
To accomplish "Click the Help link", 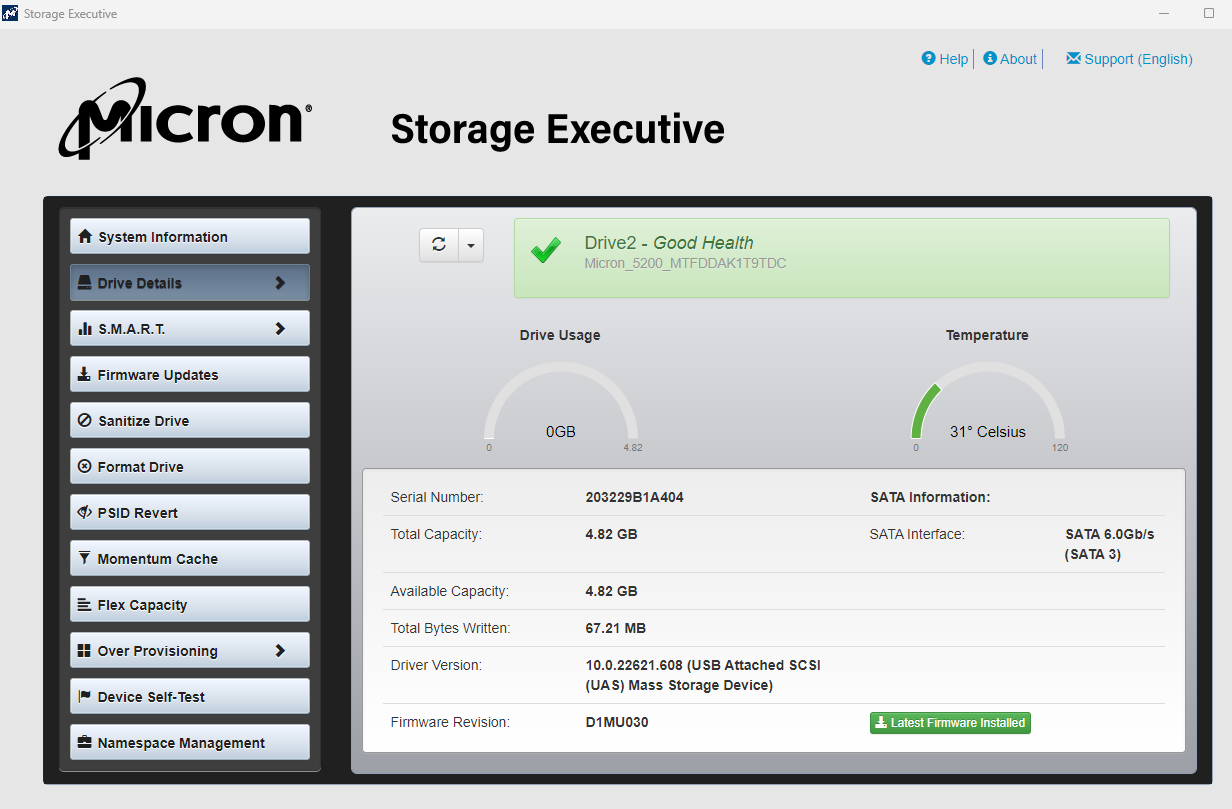I will 954,59.
